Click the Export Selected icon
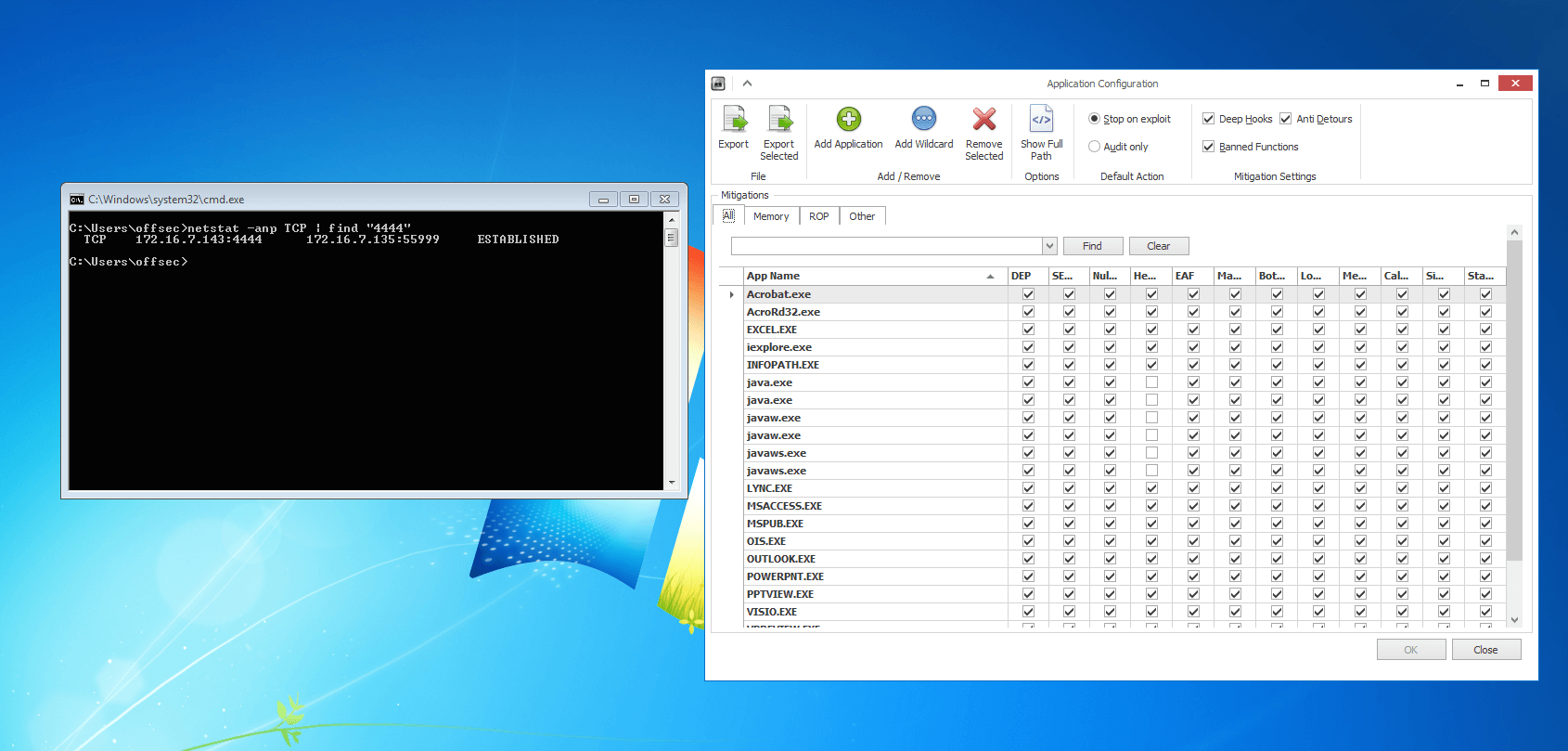This screenshot has width=1568, height=751. point(779,120)
